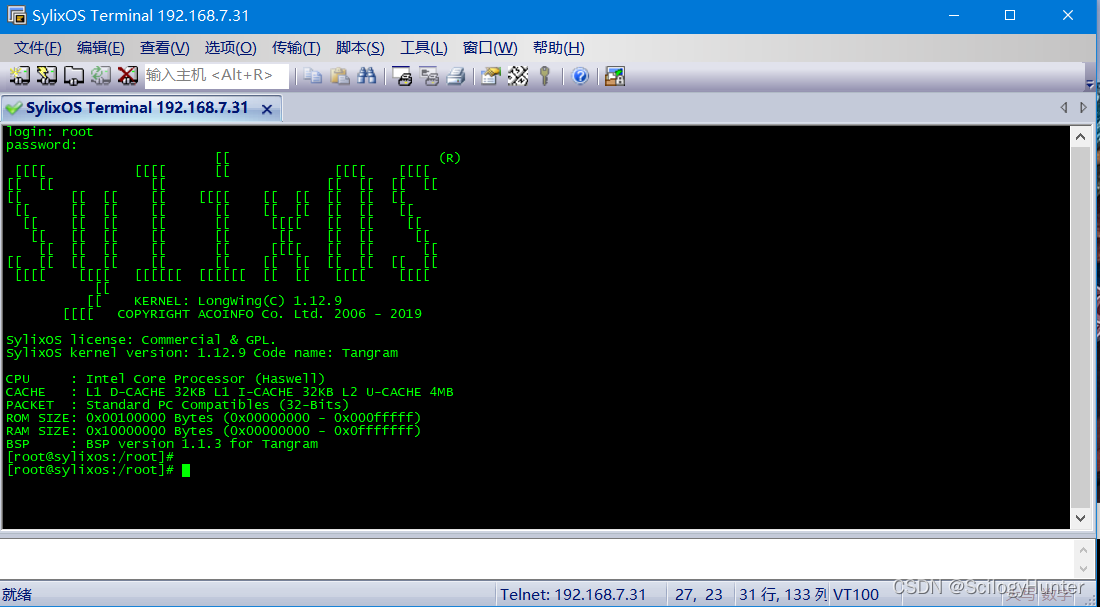1100x607 pixels.
Task: Click the Connect session toolbar icon
Action: click(x=20, y=75)
